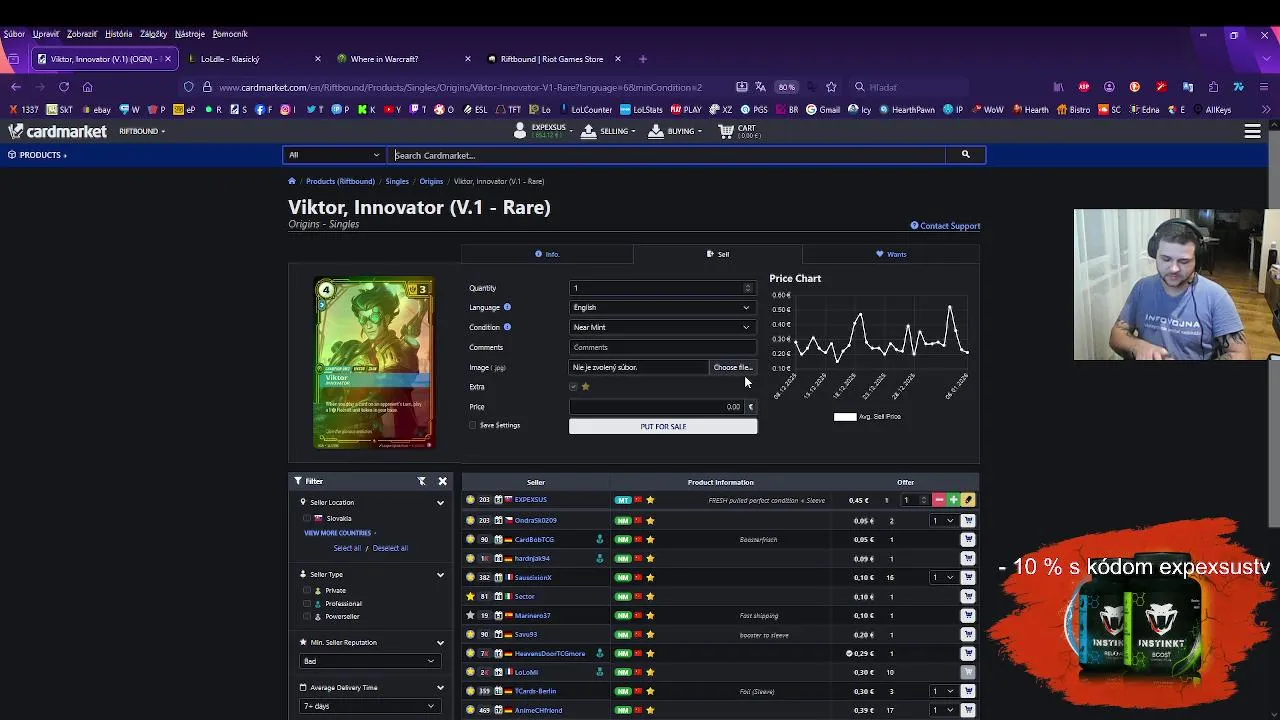Open seller EXPEXSUS profile link
Screen dimensions: 1280x720
click(x=530, y=500)
